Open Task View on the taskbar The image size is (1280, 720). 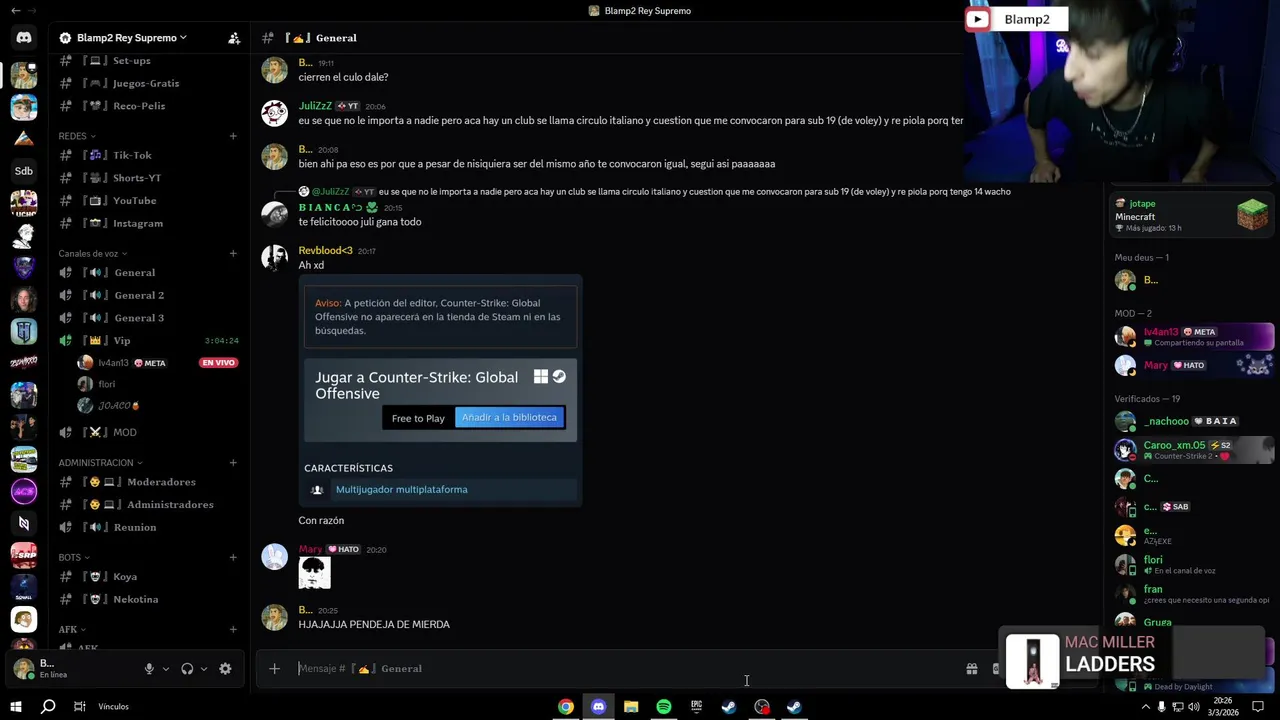tap(79, 707)
